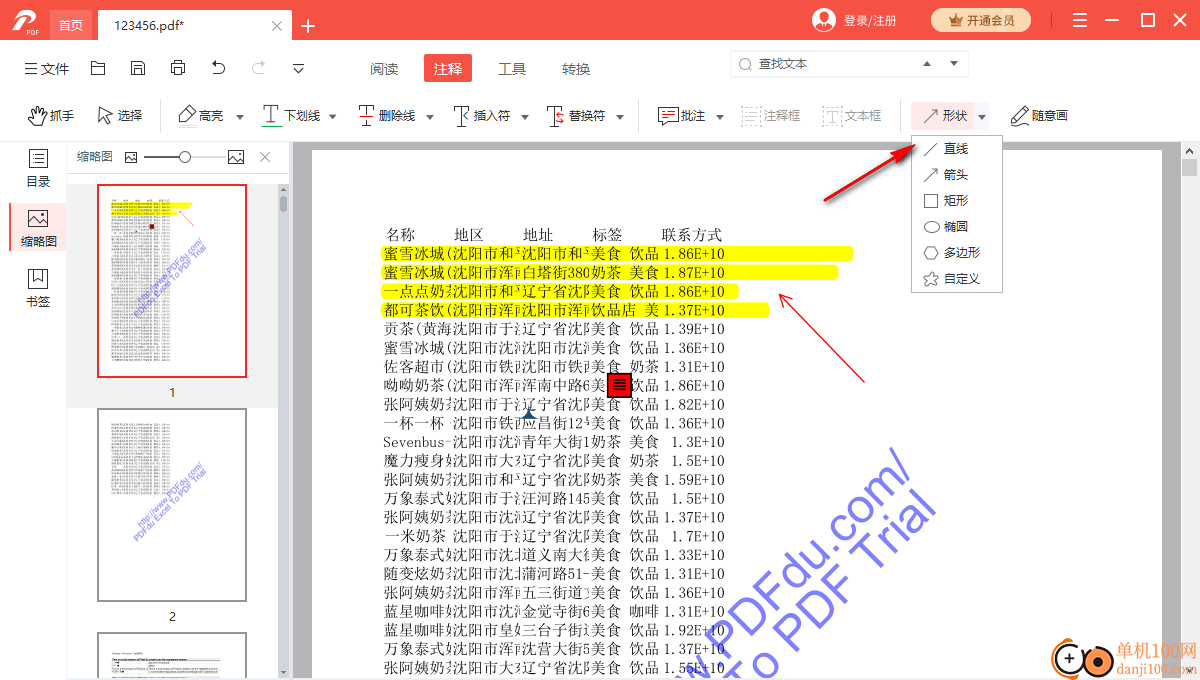Image resolution: width=1200 pixels, height=680 pixels.
Task: Select the 批注 comment tool
Action: [x=681, y=116]
